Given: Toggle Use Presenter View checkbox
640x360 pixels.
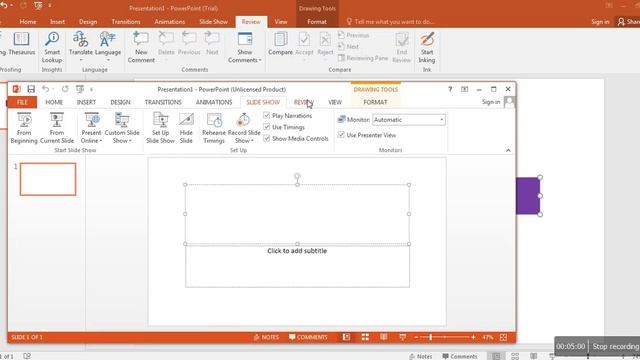Looking at the screenshot, I should [341, 135].
